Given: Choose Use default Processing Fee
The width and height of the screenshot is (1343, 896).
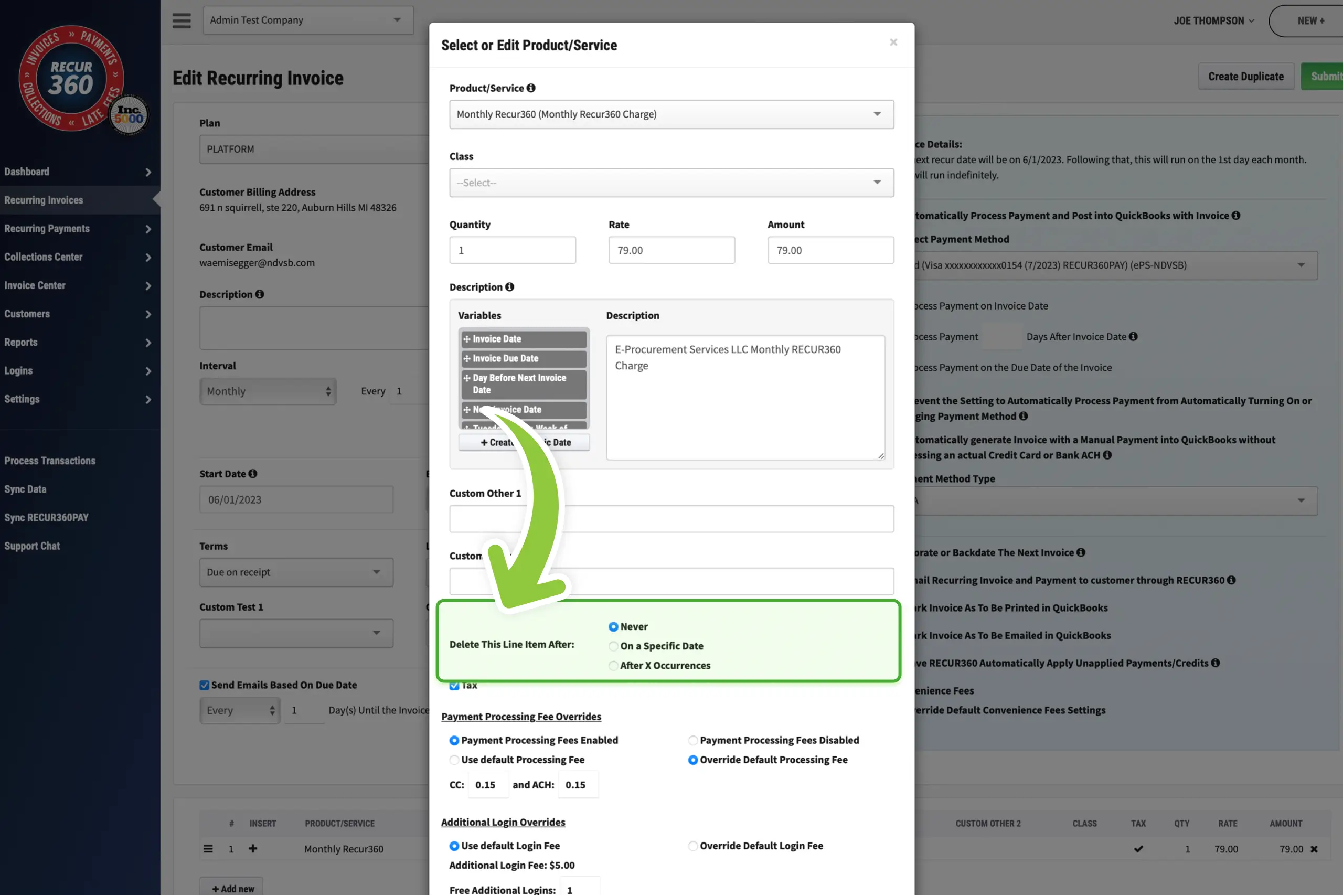Looking at the screenshot, I should tap(454, 760).
